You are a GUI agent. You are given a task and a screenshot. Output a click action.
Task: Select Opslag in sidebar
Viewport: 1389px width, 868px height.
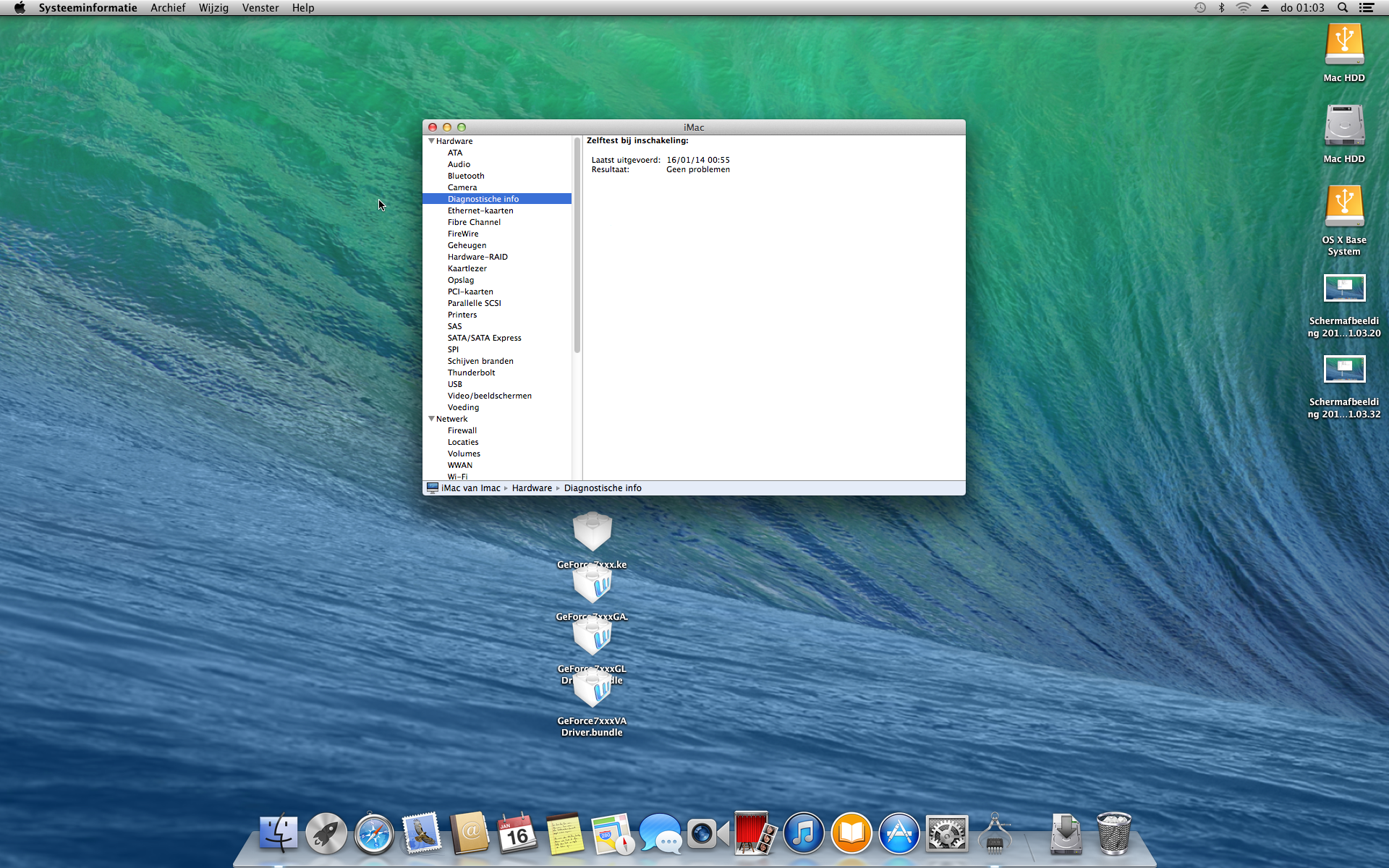click(461, 280)
